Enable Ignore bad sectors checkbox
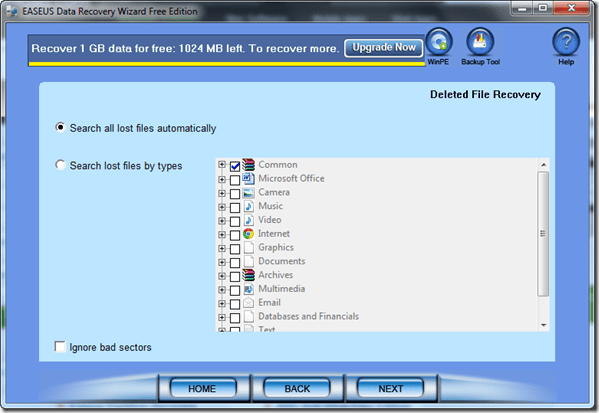This screenshot has height=413, width=599. (x=60, y=347)
